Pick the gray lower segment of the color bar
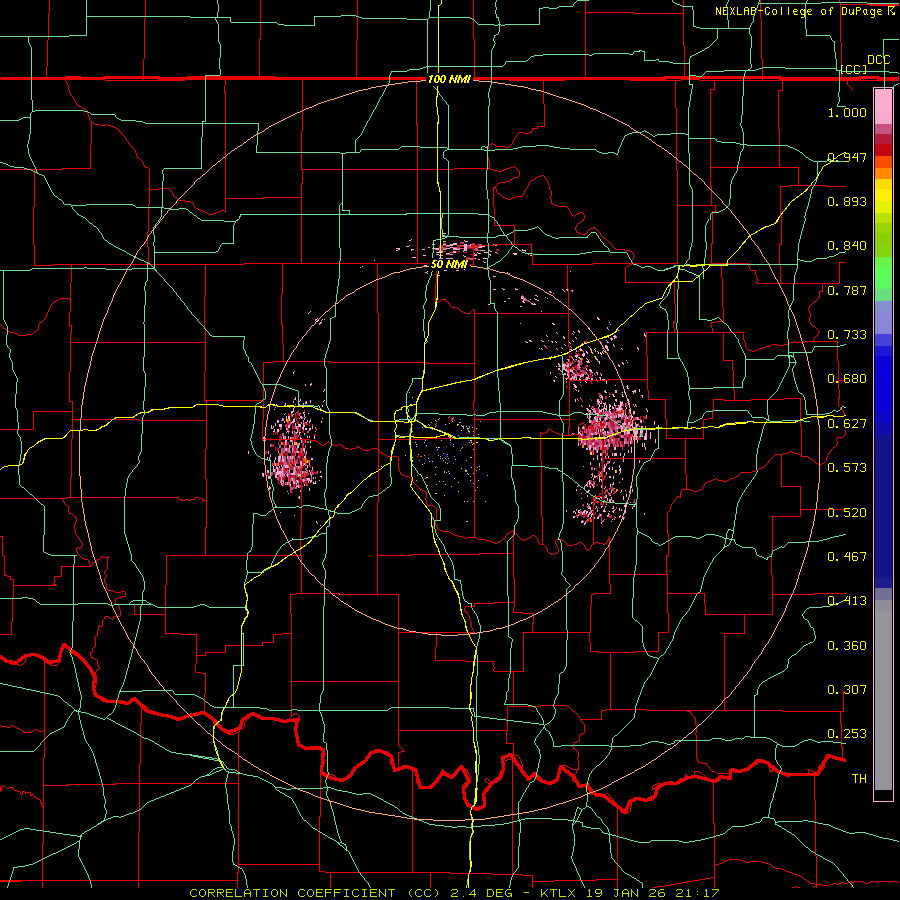 pos(883,695)
